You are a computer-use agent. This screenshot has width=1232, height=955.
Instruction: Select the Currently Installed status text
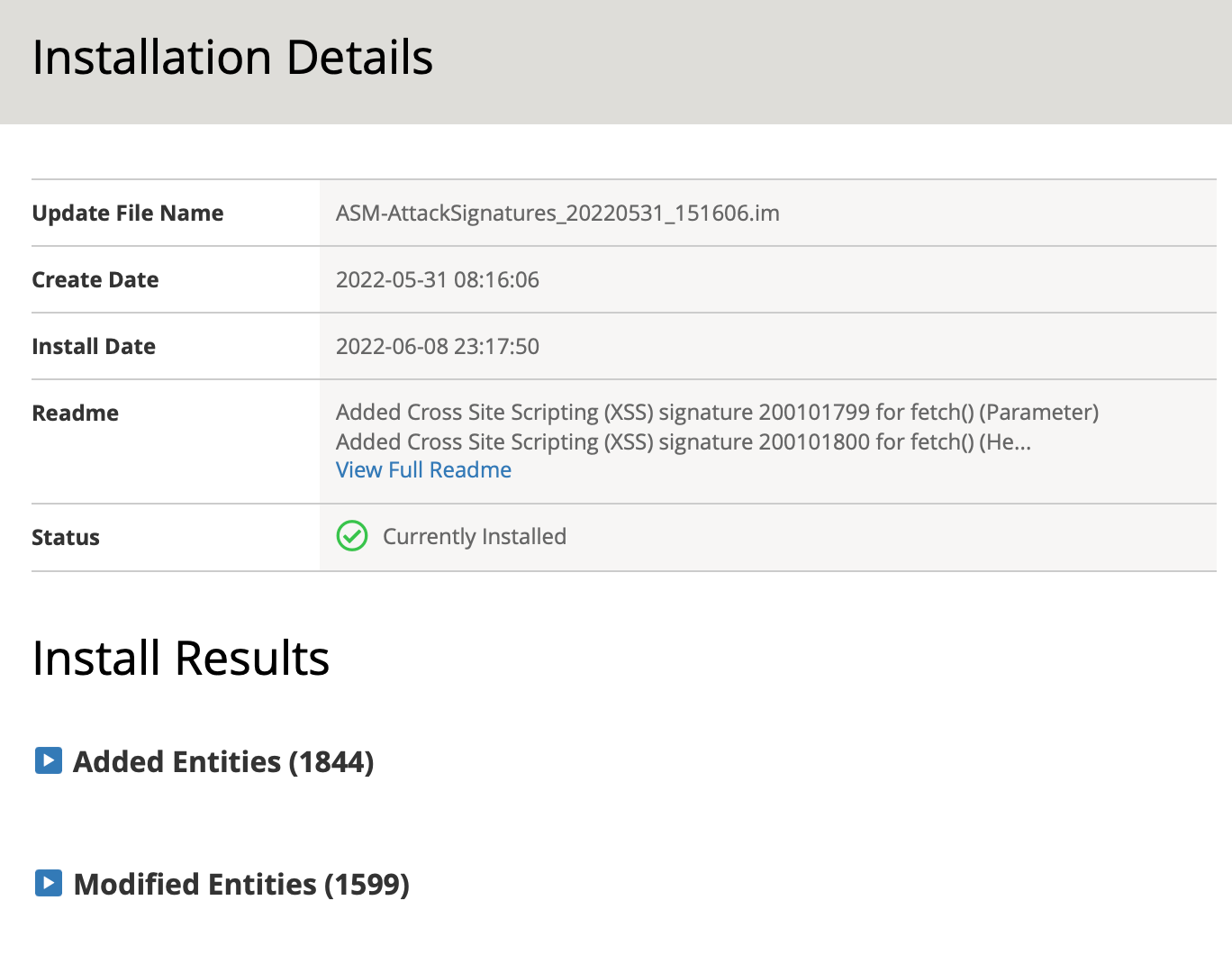click(x=475, y=537)
